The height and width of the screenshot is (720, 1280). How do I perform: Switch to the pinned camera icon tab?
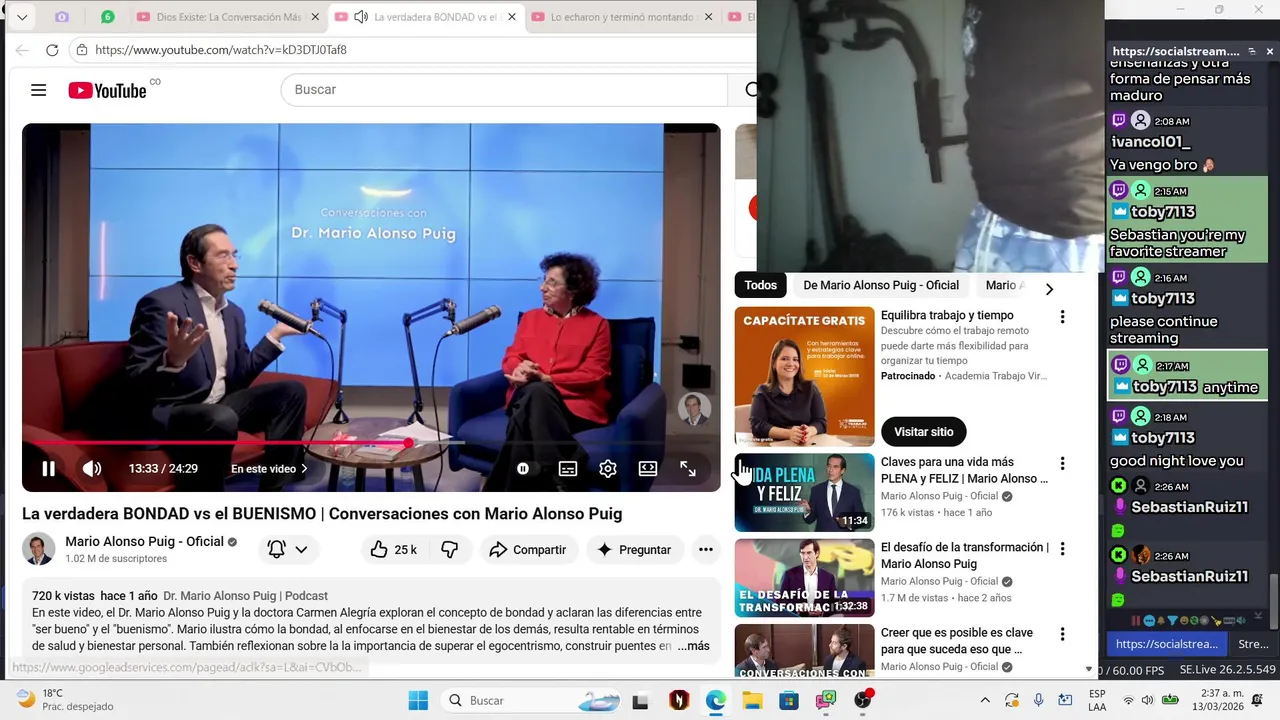click(x=62, y=17)
